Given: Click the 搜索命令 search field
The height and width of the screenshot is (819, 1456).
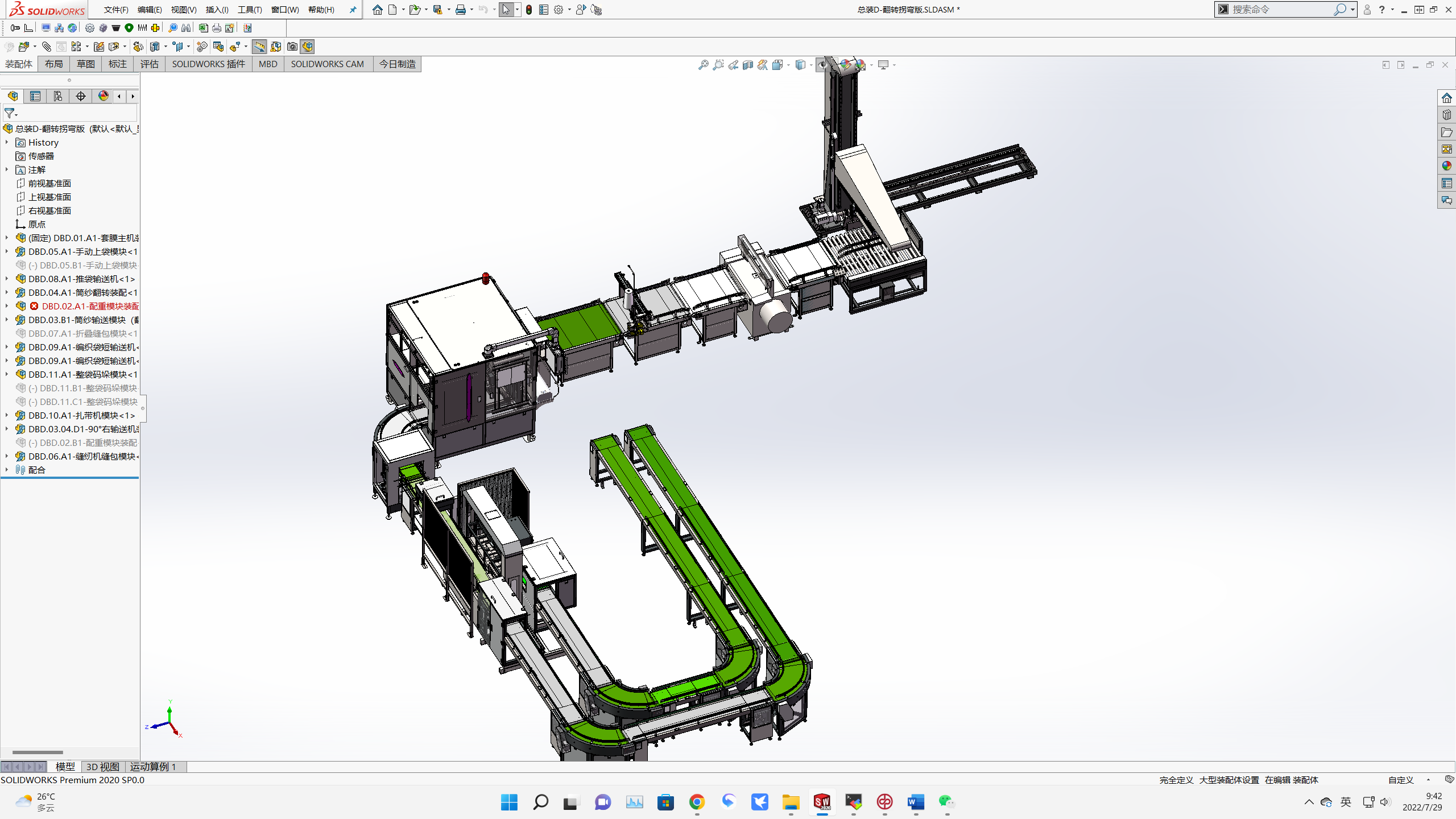Looking at the screenshot, I should 1281,10.
